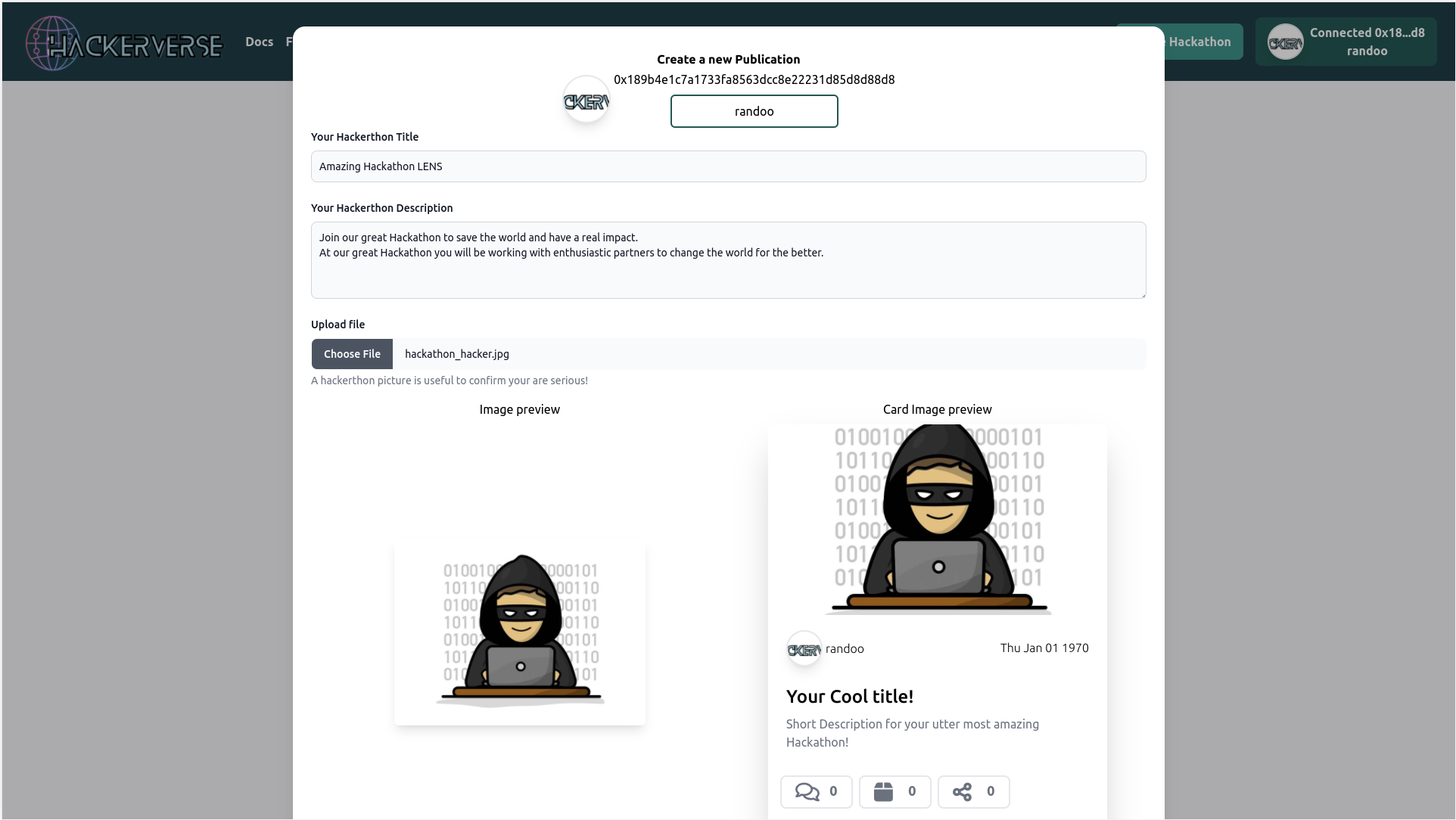Click the Your Hackerthon Description label
1456x820 pixels.
tap(382, 208)
